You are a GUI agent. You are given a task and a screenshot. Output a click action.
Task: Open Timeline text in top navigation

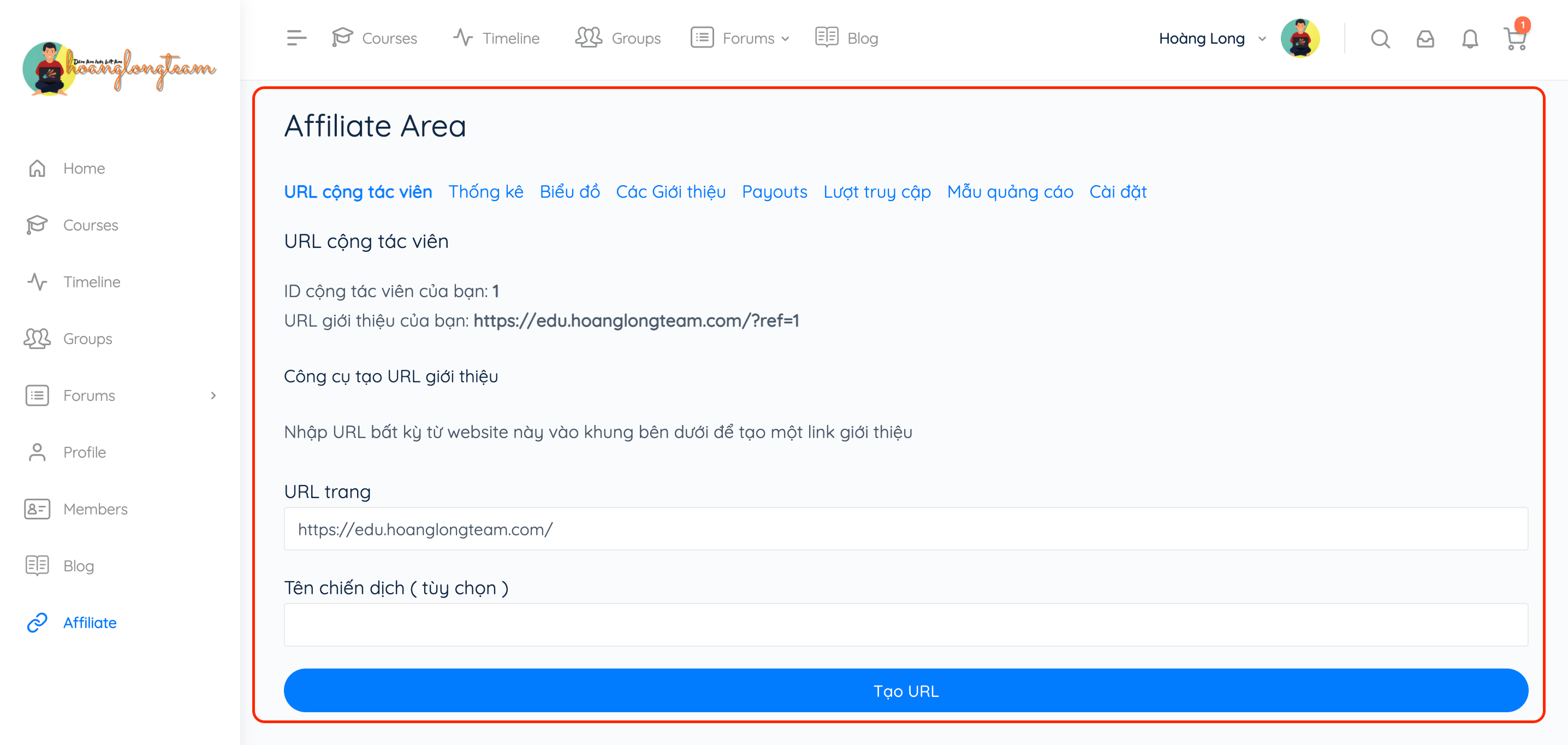tap(510, 38)
